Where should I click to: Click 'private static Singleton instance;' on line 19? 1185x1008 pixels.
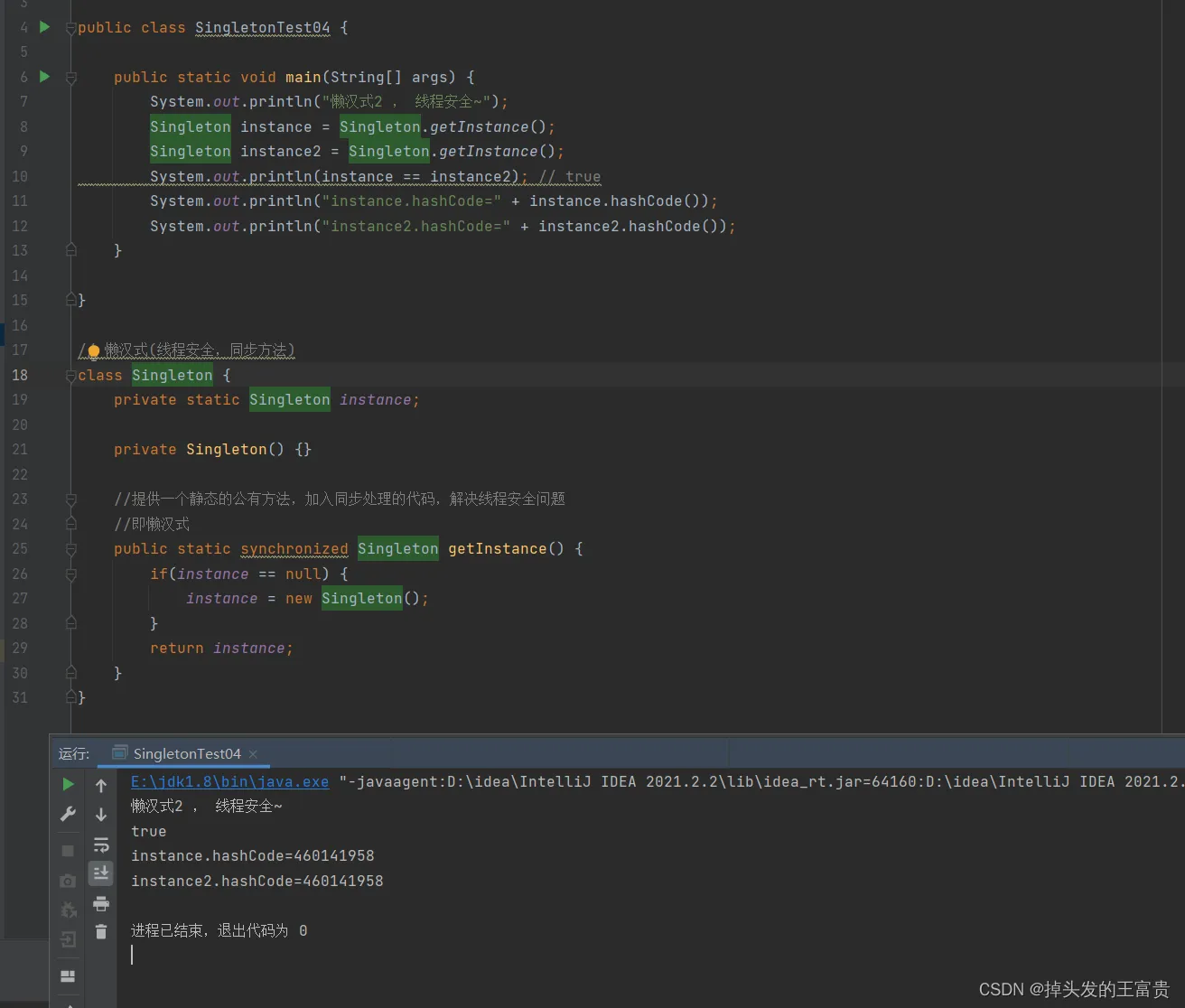pyautogui.click(x=267, y=399)
